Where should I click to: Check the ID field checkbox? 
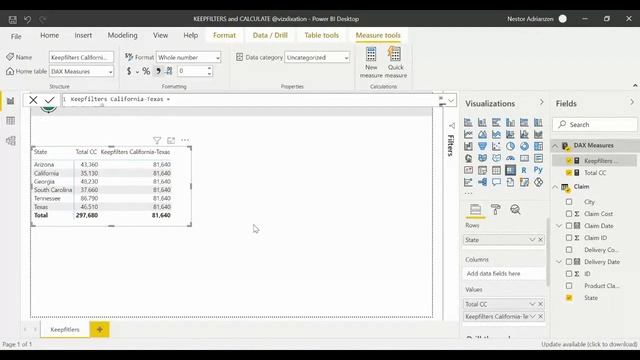click(x=569, y=273)
